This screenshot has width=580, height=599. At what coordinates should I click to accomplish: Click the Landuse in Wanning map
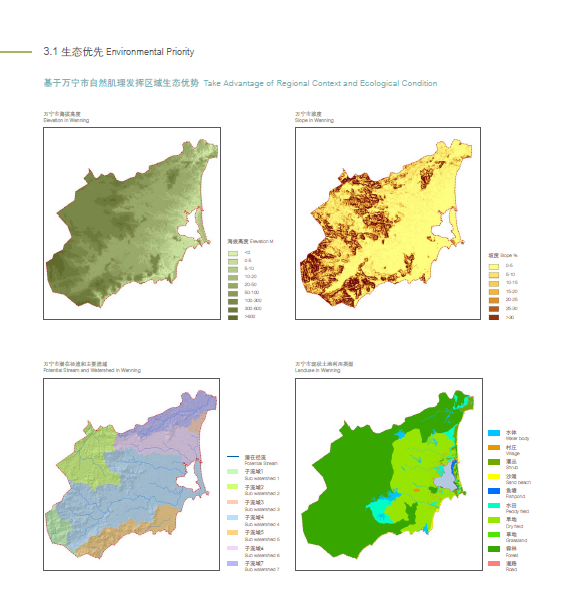(x=389, y=474)
